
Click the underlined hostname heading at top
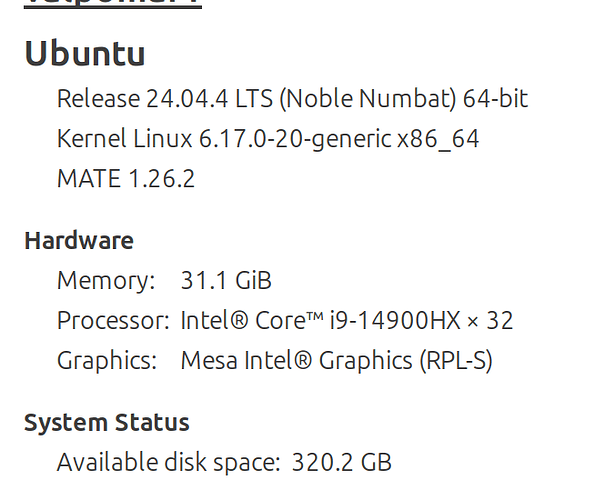(x=112, y=4)
